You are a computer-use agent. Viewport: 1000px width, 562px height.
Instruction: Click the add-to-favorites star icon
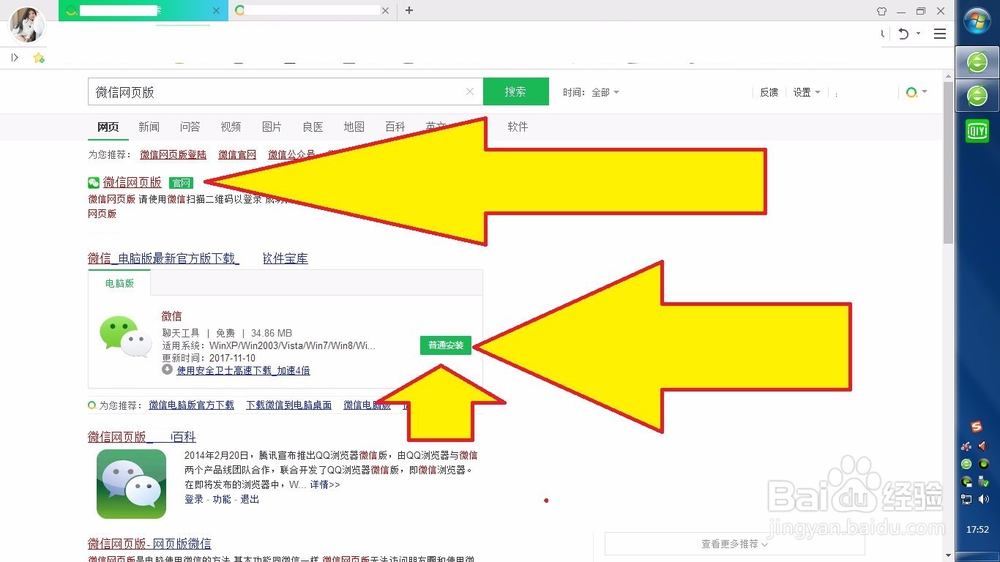coord(39,58)
